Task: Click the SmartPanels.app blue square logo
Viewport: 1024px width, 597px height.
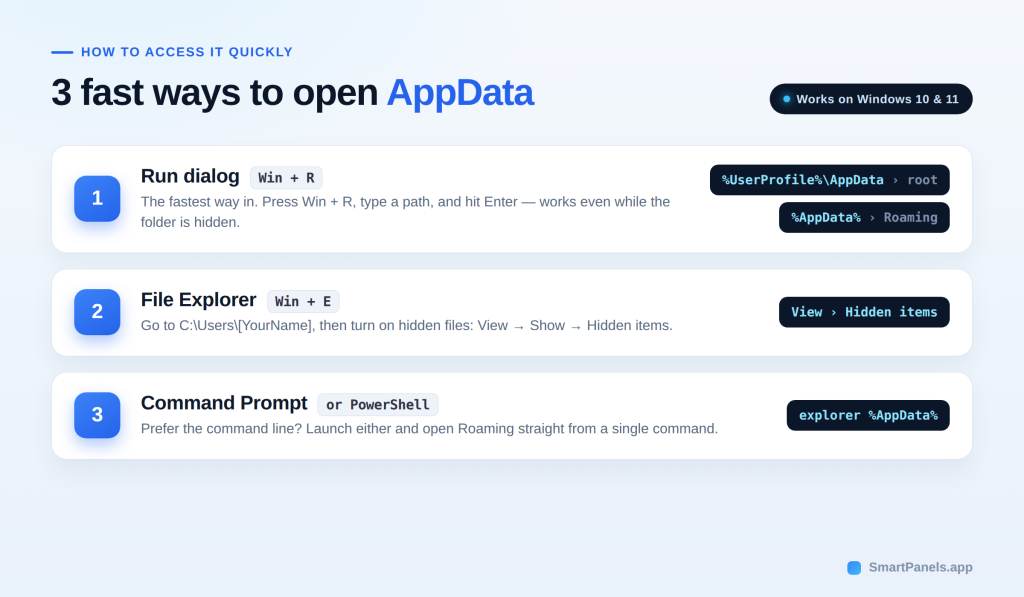Action: pos(854,568)
